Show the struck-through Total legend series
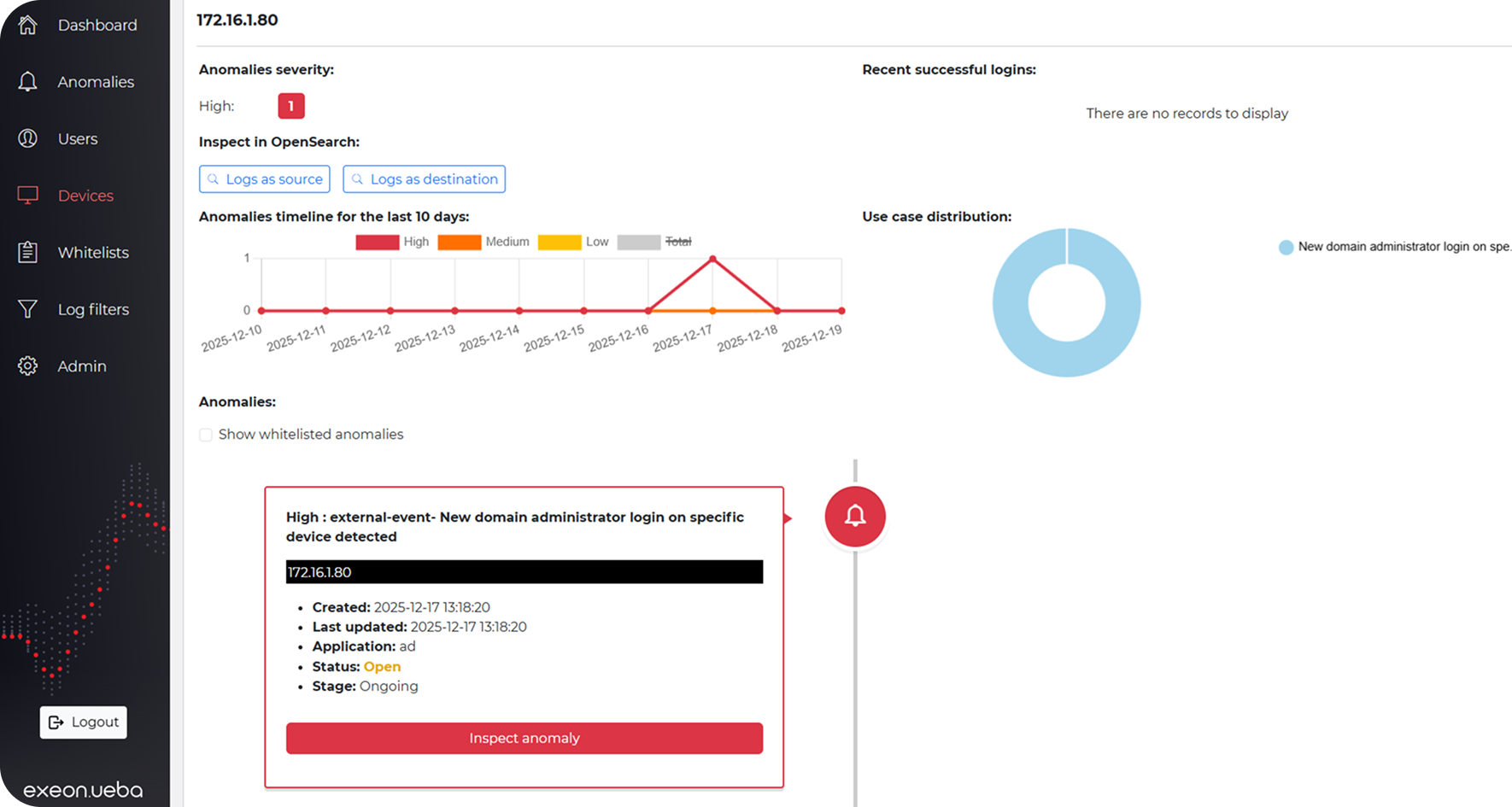Screen dimensions: 1512x807 click(639, 243)
